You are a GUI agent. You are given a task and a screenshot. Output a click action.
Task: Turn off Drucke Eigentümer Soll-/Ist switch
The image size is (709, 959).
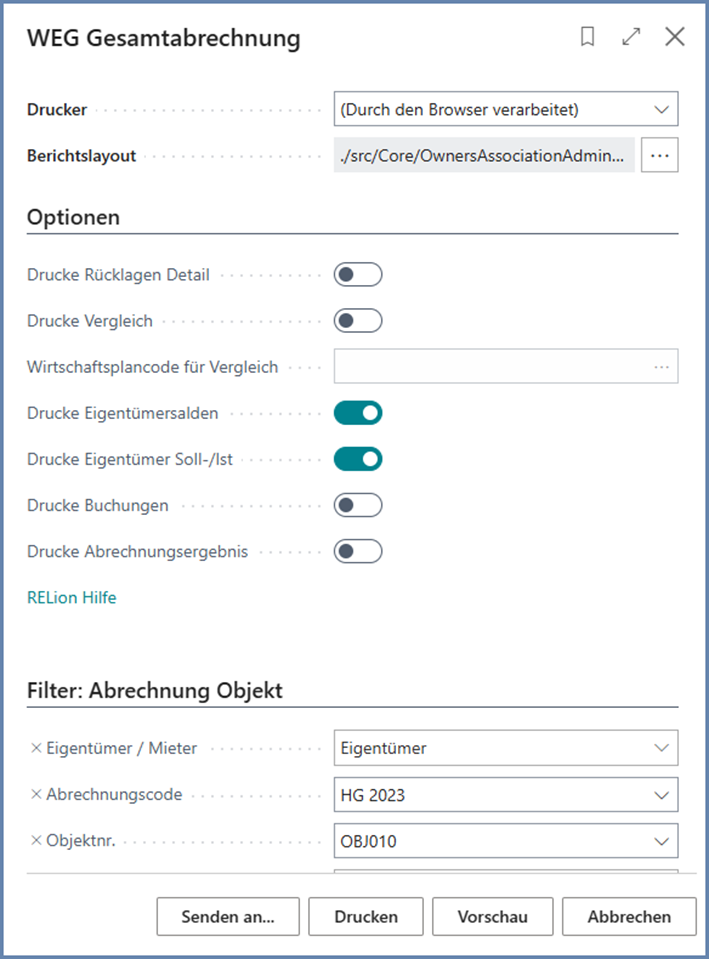[358, 459]
